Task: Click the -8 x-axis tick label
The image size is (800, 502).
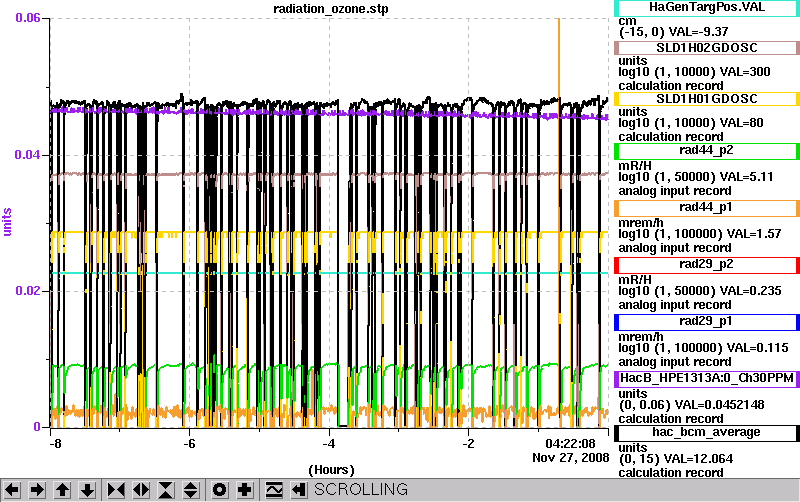Action: point(55,444)
